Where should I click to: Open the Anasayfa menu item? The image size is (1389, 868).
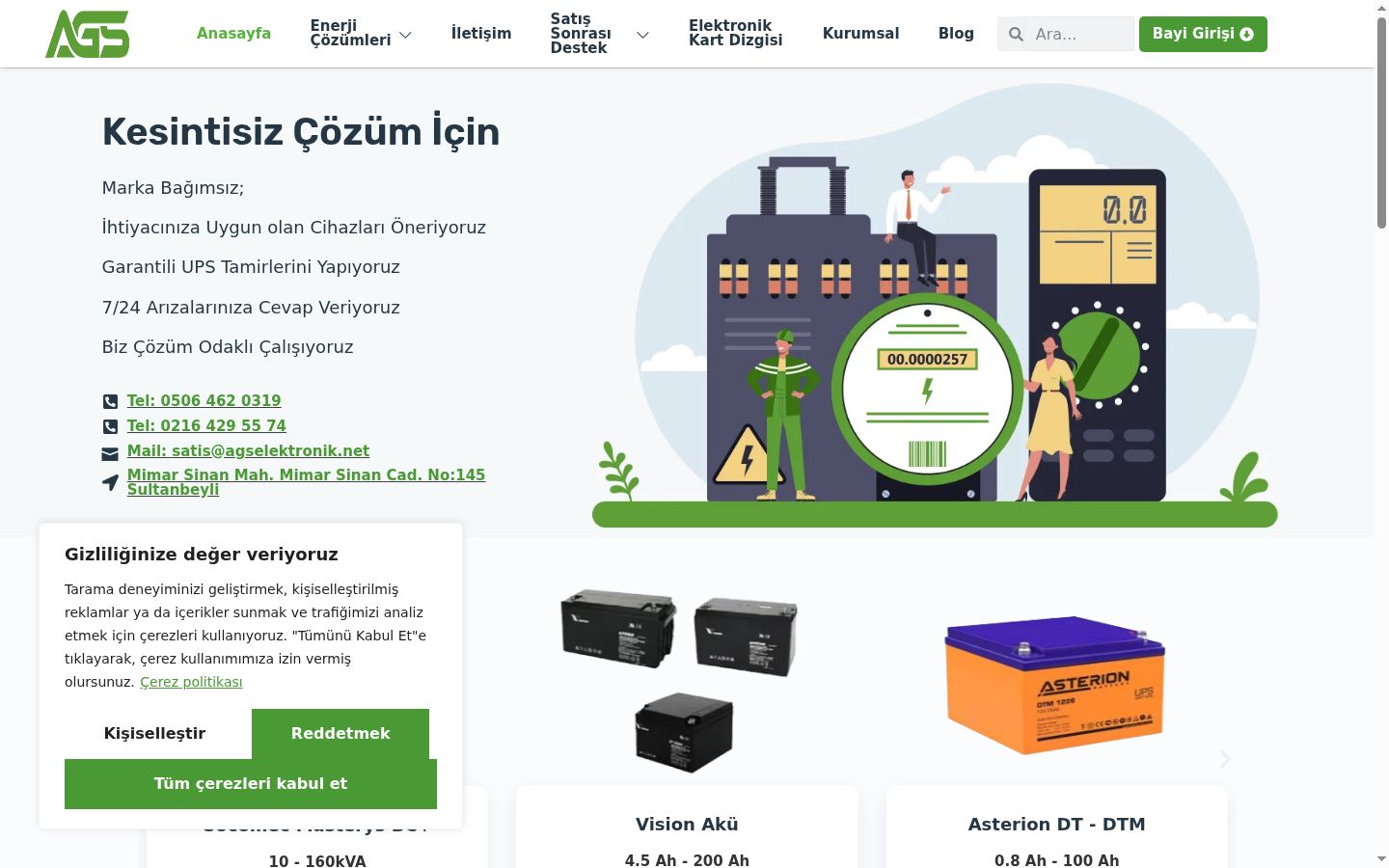[x=233, y=34]
